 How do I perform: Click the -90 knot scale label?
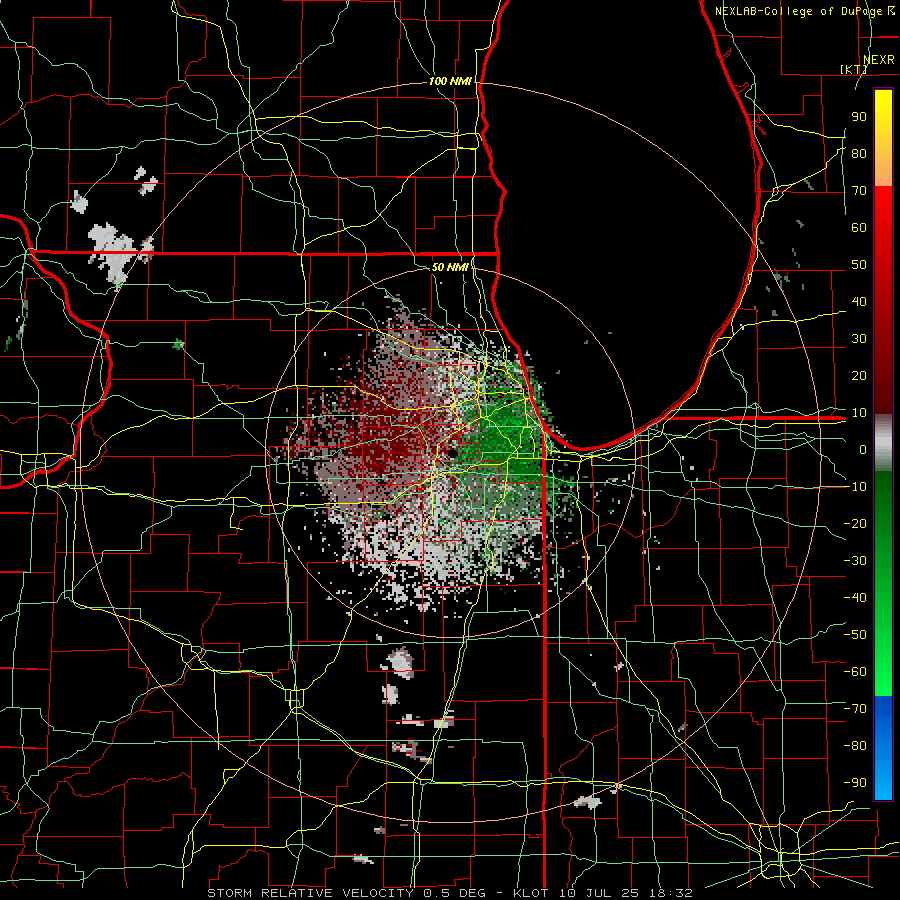point(855,782)
